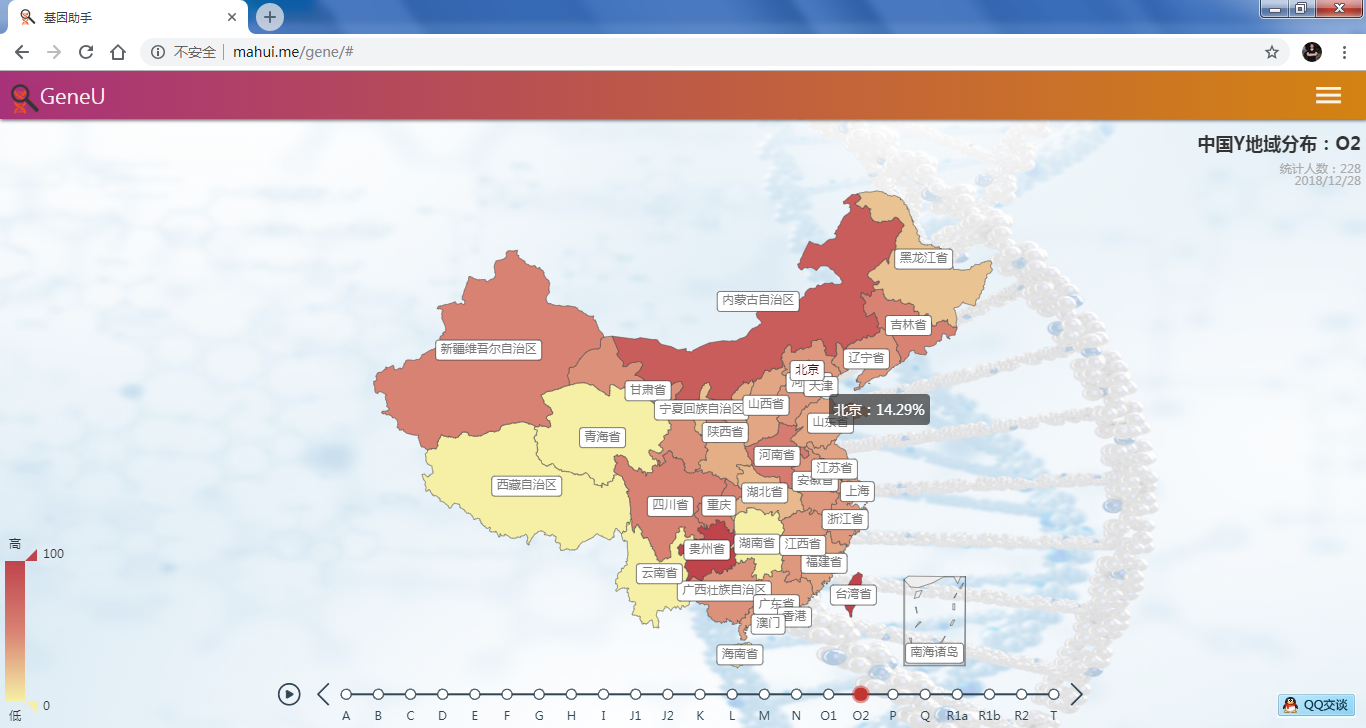The image size is (1366, 728).
Task: Go to next timeline item arrow
Action: (x=1077, y=694)
